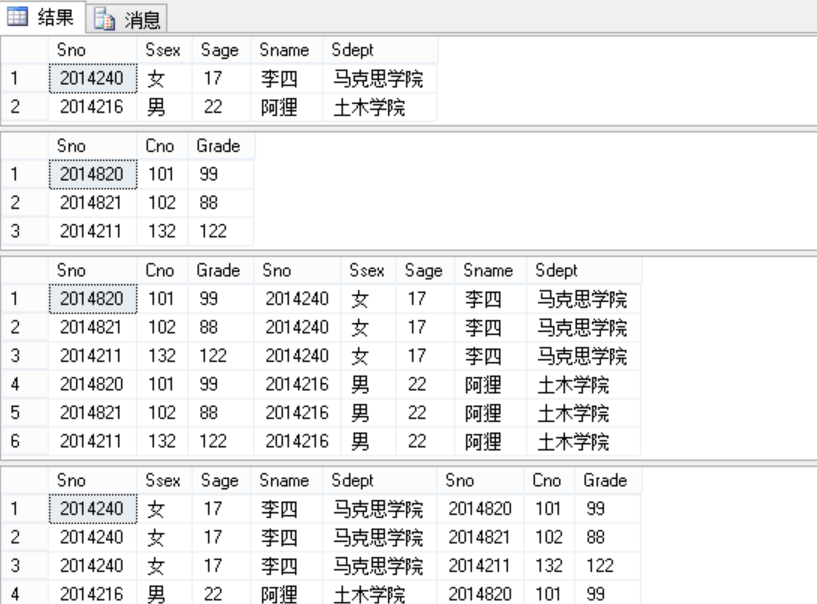
Task: Select Grade 88 in row 5 of third grid
Action: (x=221, y=413)
